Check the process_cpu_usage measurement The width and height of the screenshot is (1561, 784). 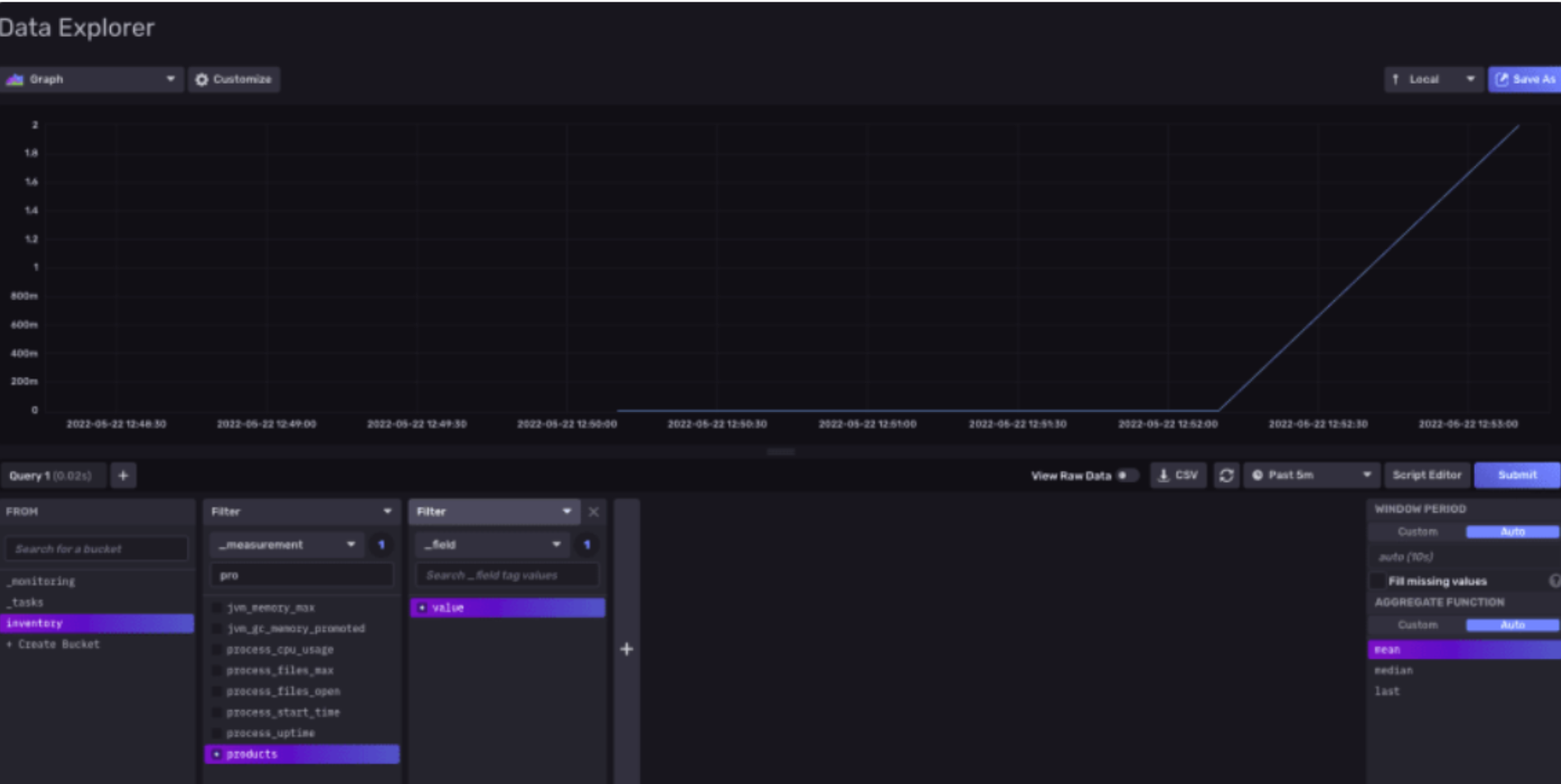point(218,649)
